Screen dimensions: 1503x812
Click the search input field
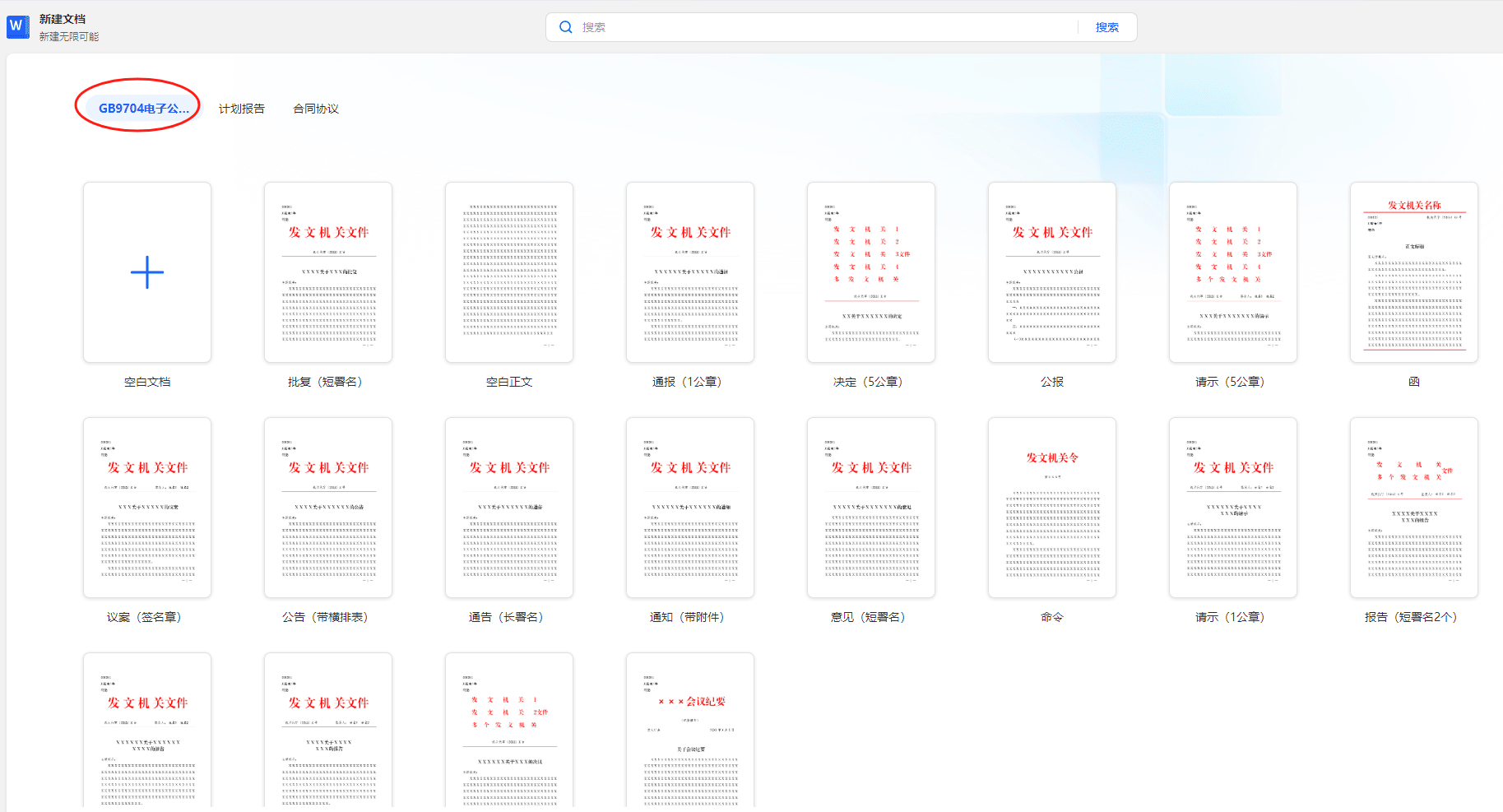coord(782,26)
